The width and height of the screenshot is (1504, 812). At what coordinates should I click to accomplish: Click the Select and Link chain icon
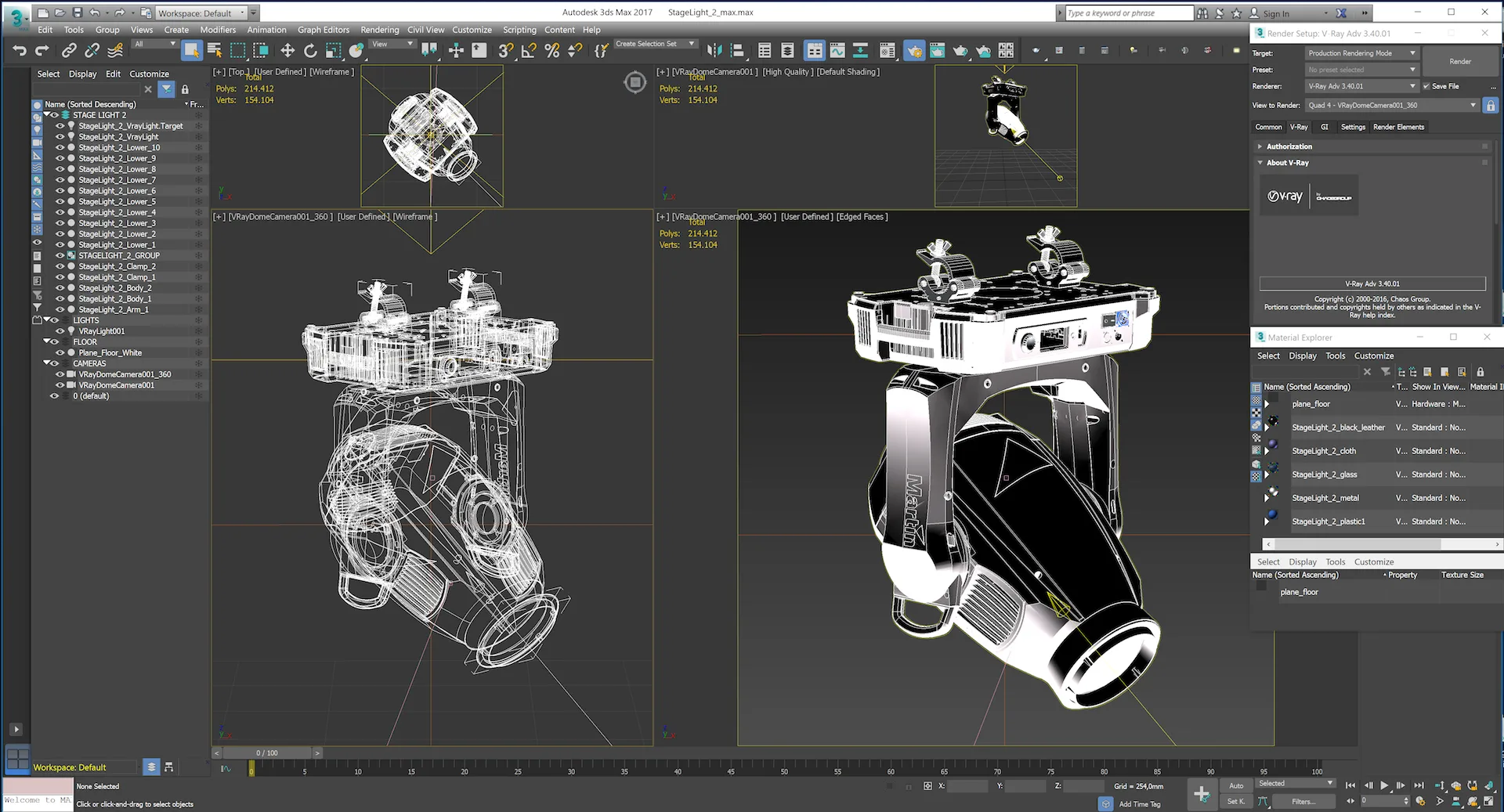click(69, 51)
